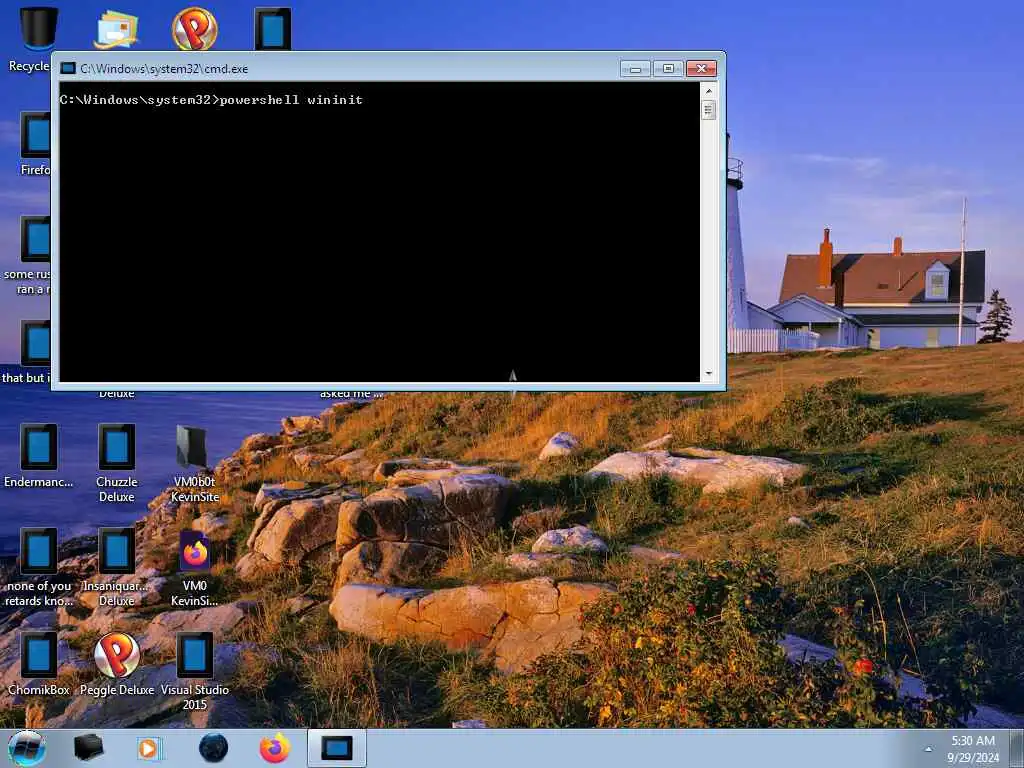The width and height of the screenshot is (1024, 768).
Task: Open ChomikBox desktop shortcut
Action: click(39, 664)
